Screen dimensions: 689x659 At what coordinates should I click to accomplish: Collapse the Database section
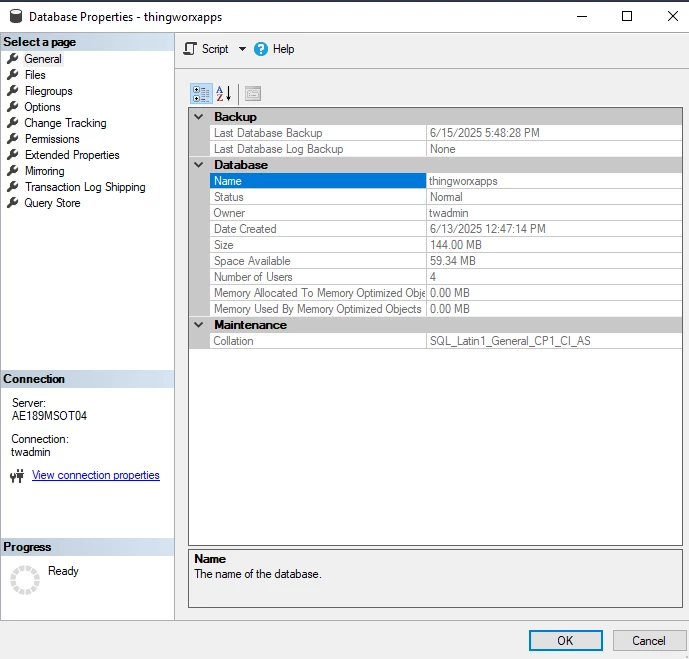(x=199, y=165)
